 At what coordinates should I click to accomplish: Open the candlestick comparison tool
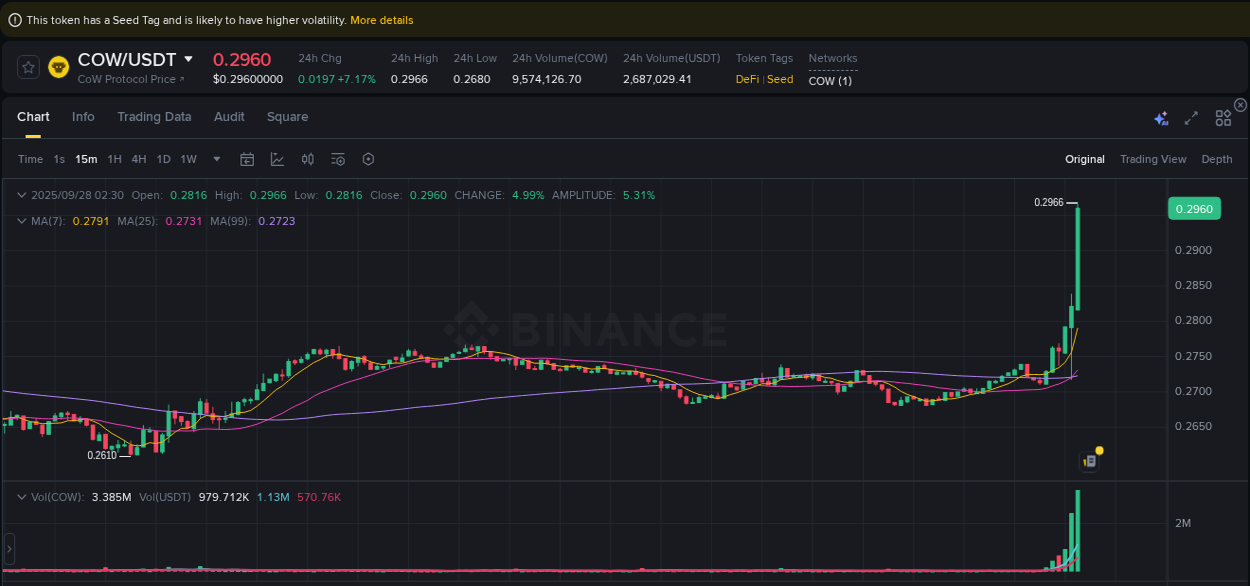point(307,159)
